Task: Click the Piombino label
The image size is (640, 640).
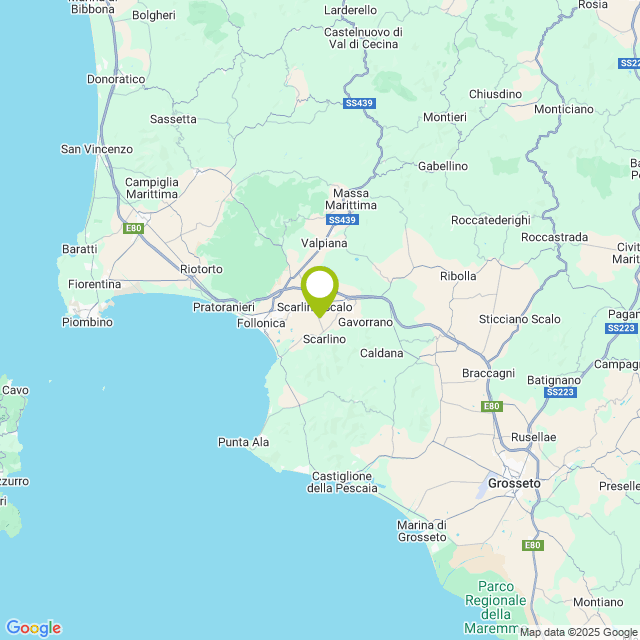Action: (x=87, y=322)
